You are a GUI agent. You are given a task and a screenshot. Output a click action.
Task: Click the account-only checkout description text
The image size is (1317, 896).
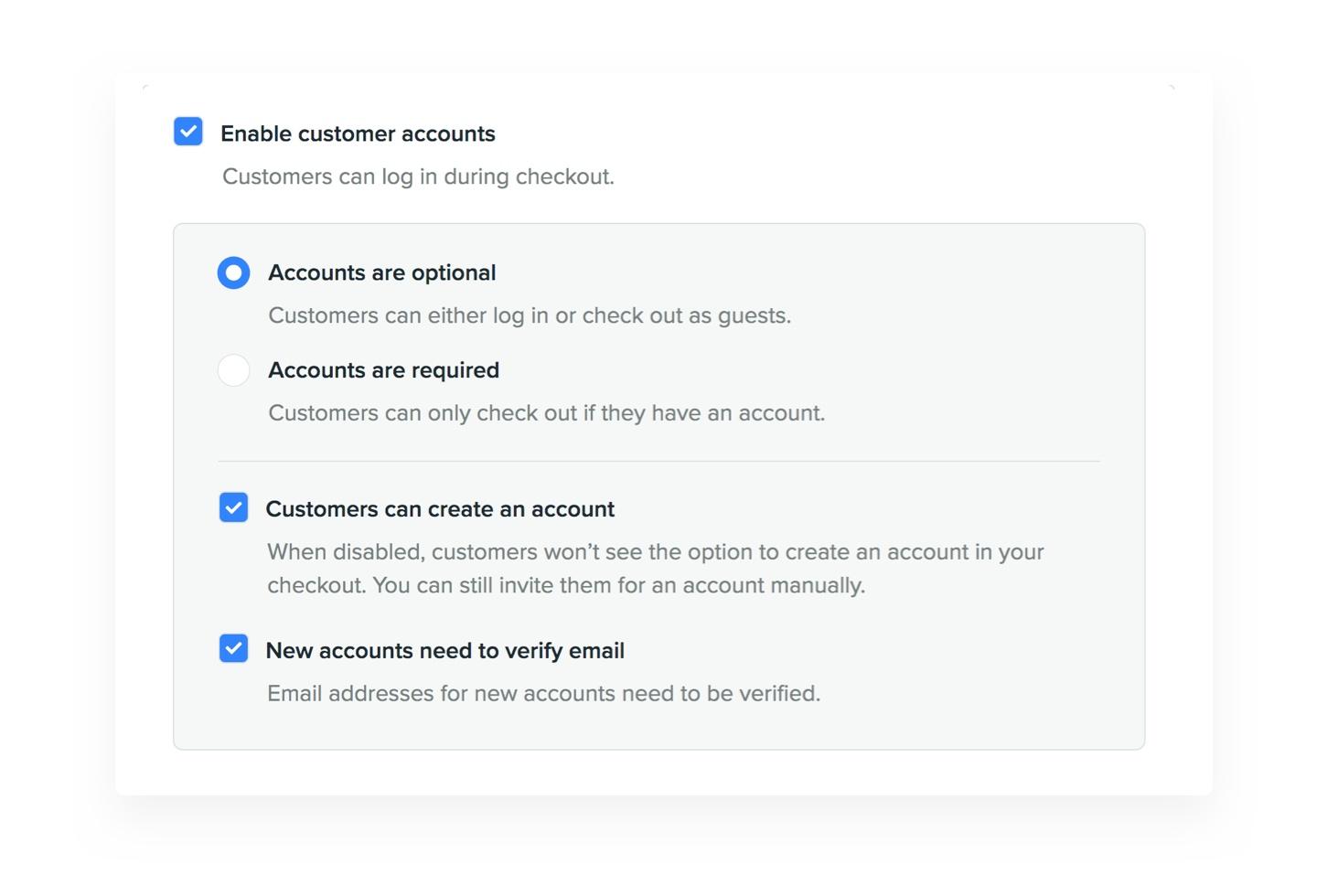click(x=545, y=412)
